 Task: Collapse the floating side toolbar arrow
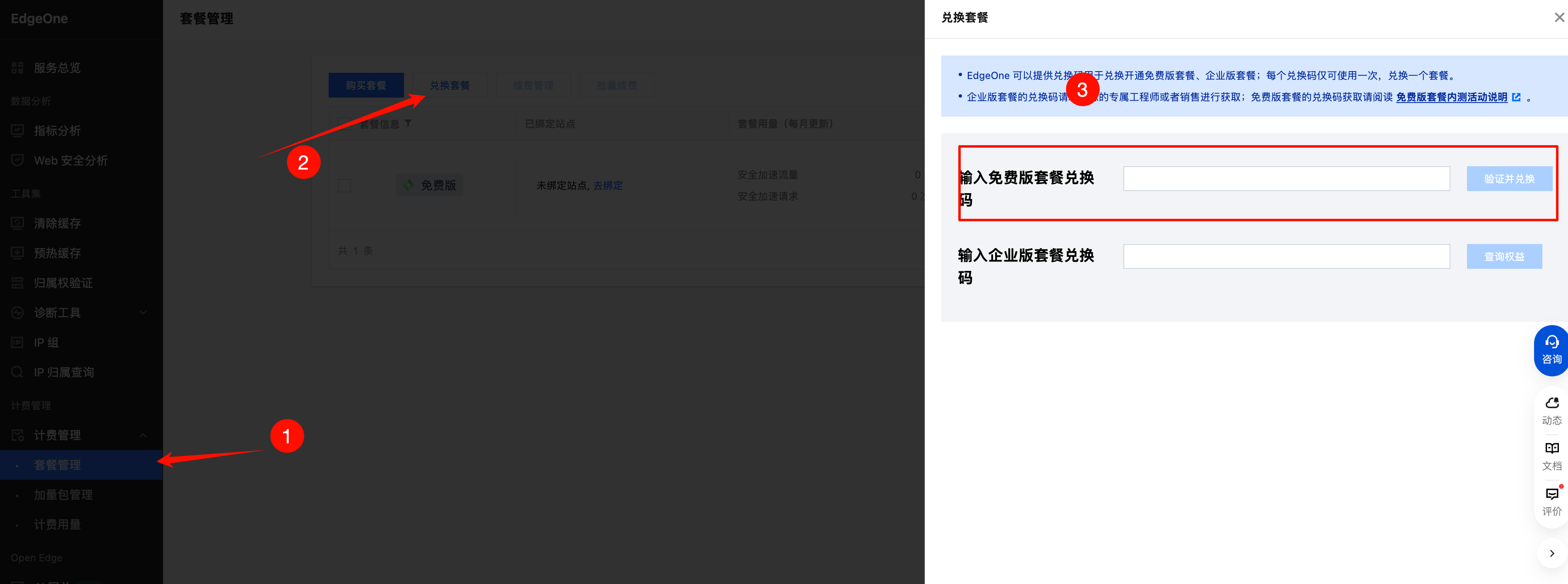coord(1551,553)
